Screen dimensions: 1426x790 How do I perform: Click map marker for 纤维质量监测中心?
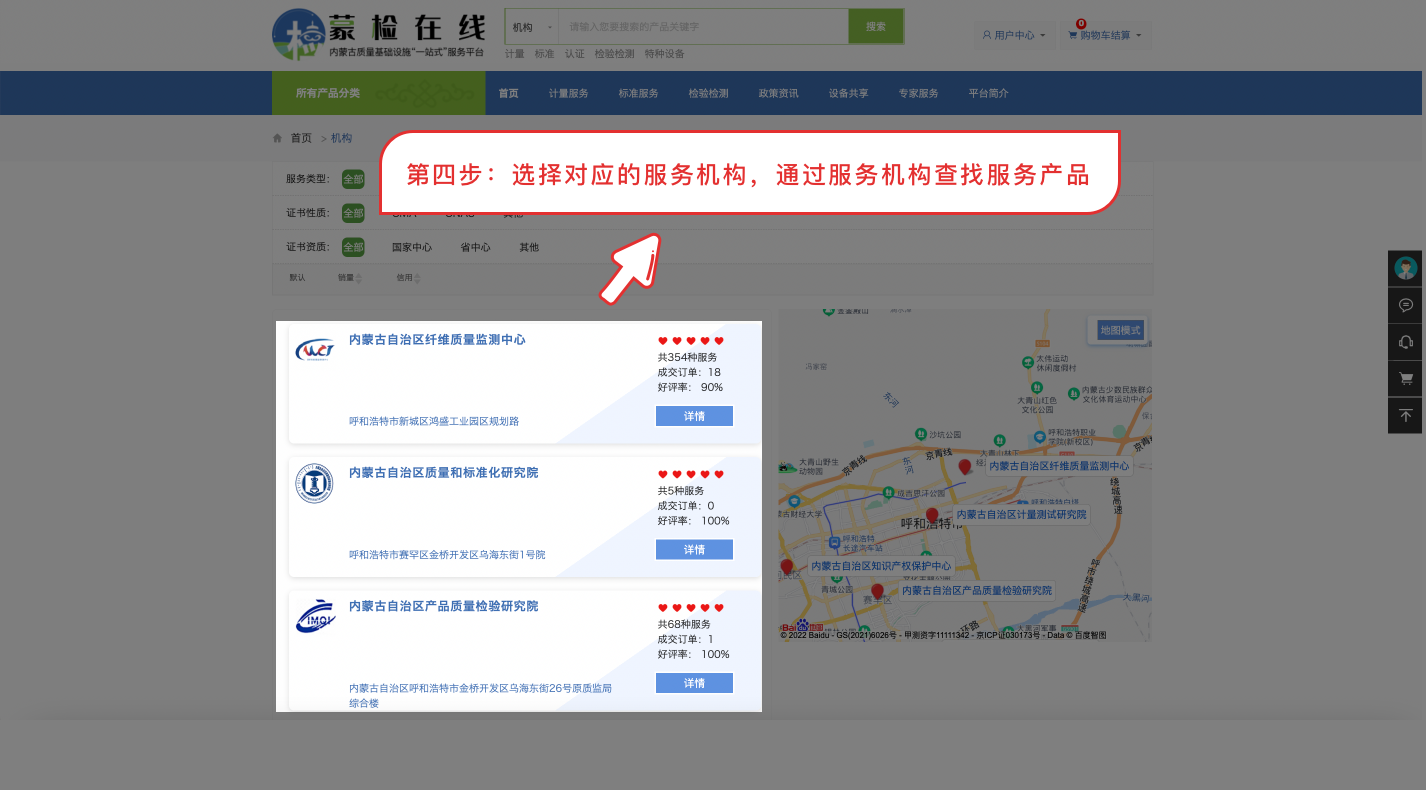point(964,467)
